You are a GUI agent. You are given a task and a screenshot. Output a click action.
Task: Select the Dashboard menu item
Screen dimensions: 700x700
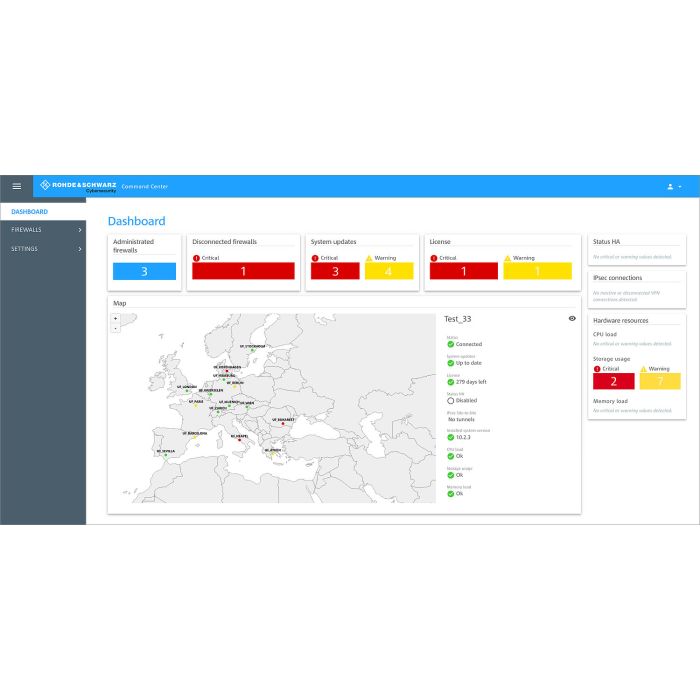pos(43,212)
